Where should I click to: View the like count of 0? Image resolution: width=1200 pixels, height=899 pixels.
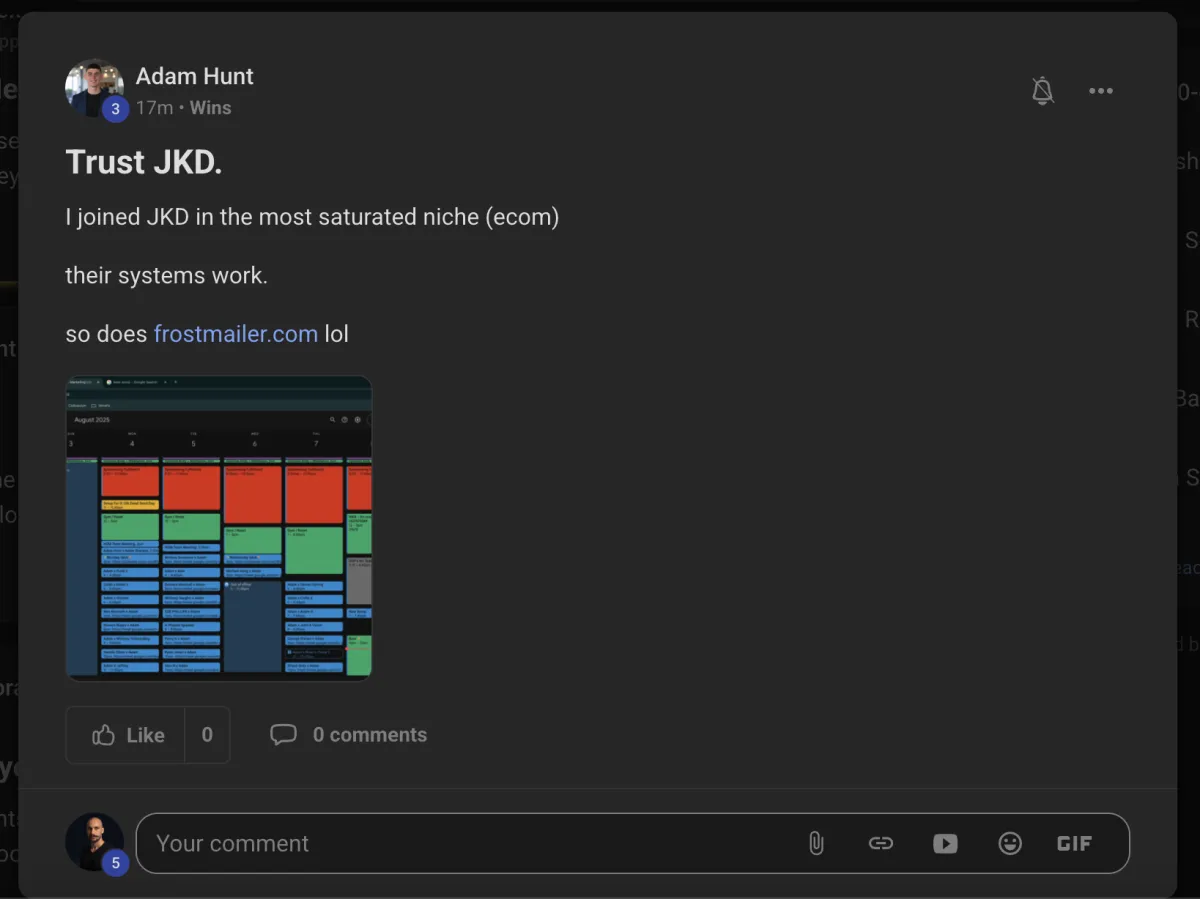pos(207,735)
